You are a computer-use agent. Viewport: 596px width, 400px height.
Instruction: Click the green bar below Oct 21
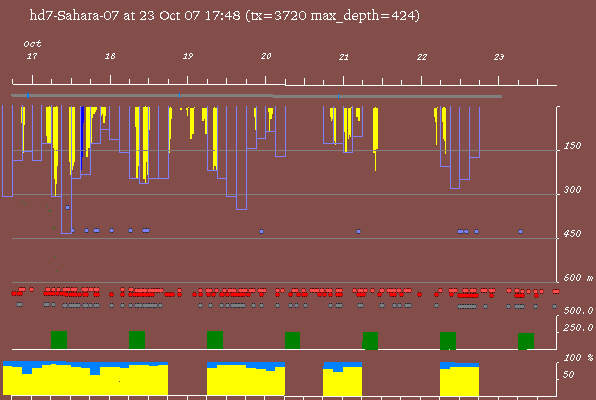pyautogui.click(x=370, y=341)
